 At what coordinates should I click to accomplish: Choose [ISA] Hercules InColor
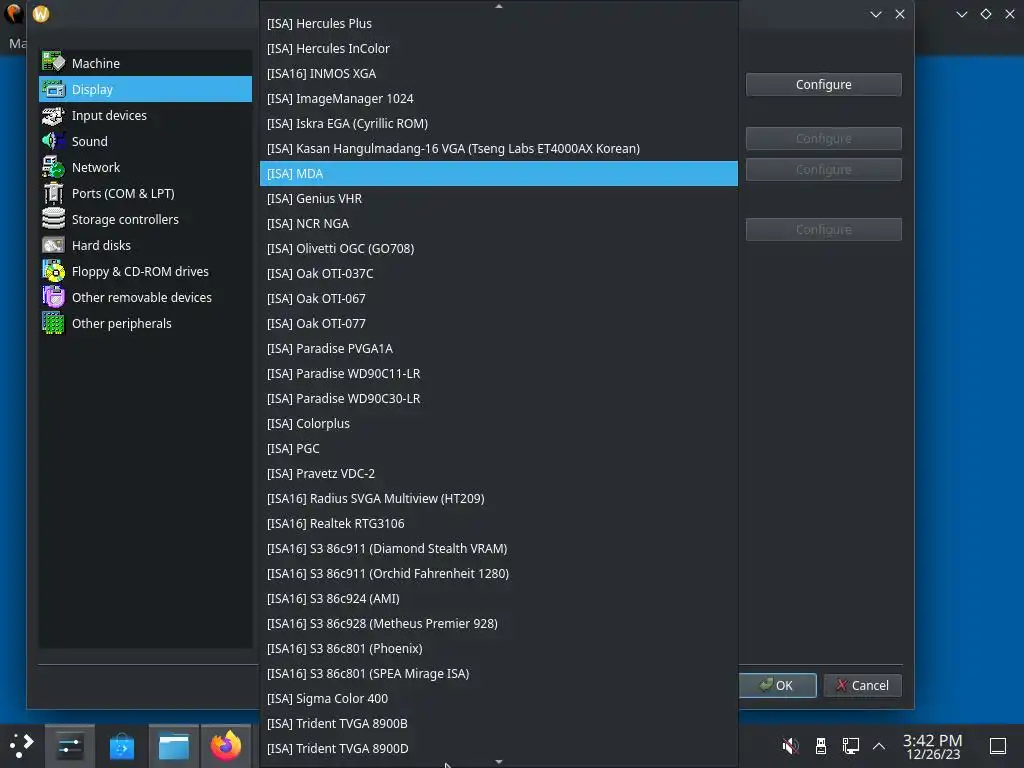click(499, 48)
